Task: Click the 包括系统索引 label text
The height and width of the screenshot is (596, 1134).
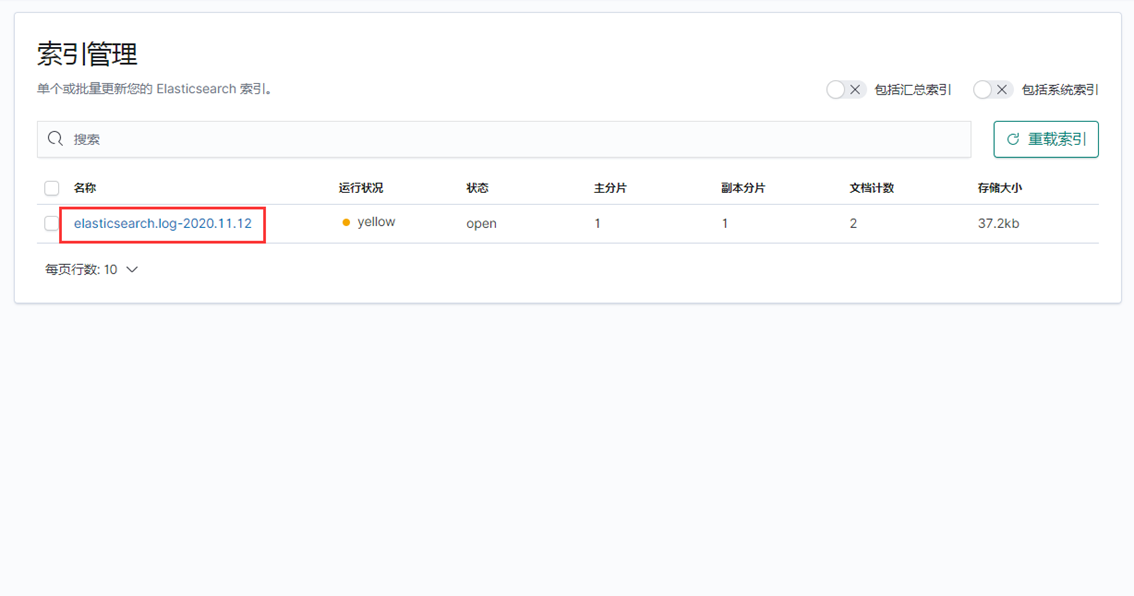Action: tap(1060, 90)
